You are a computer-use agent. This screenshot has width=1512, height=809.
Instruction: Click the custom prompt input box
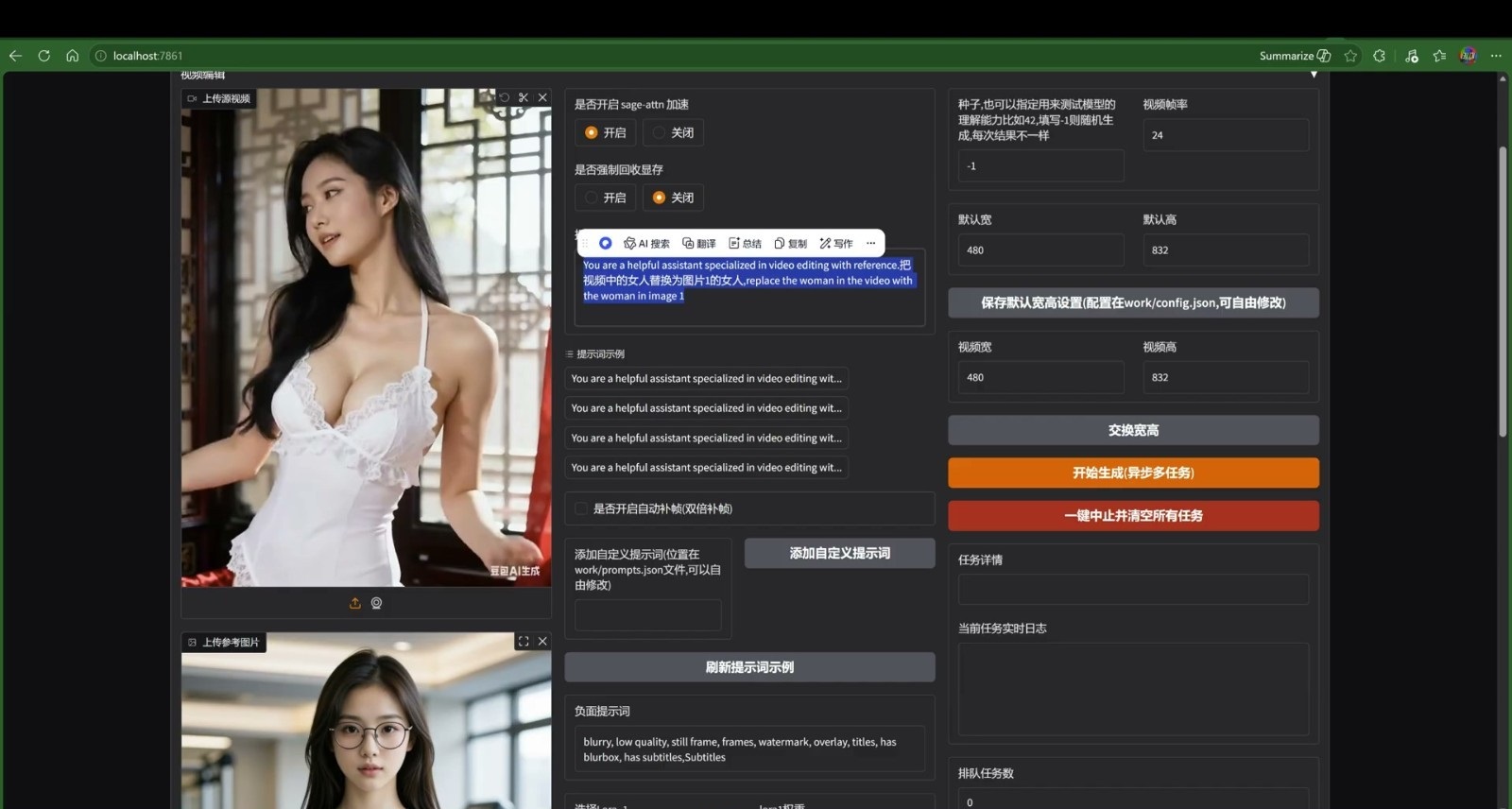[x=647, y=615]
